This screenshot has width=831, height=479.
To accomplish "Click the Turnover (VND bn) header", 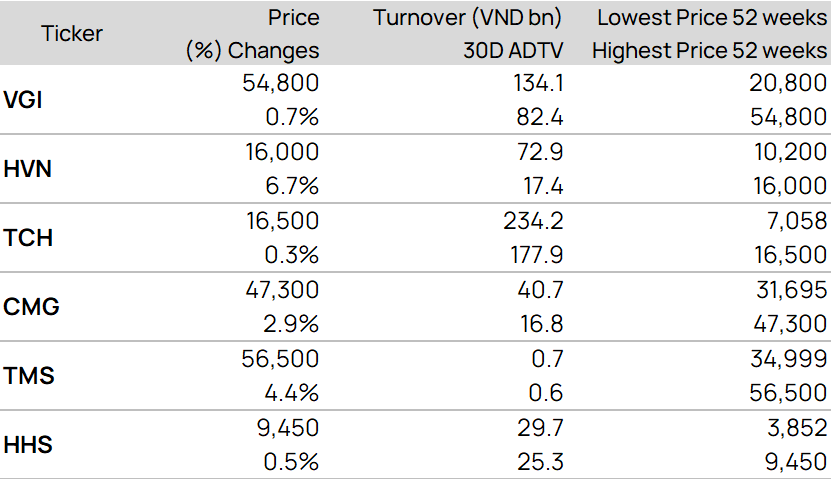I will (x=468, y=17).
